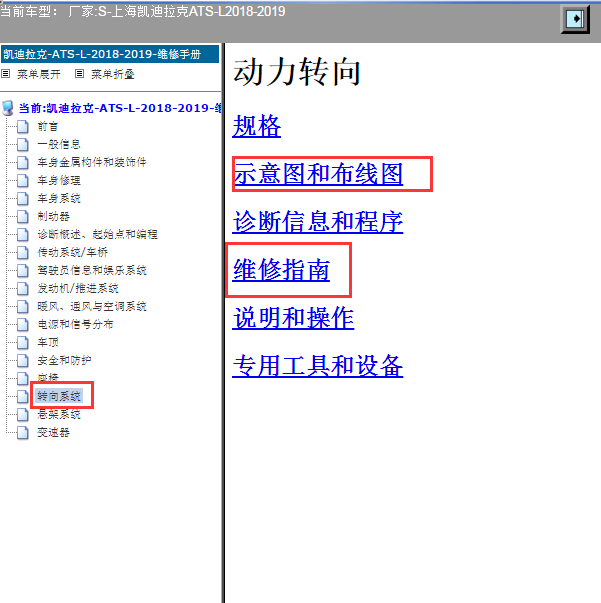The image size is (601, 603).
Task: Open the 车身金属构件和装饰件 tree item
Action: click(92, 162)
